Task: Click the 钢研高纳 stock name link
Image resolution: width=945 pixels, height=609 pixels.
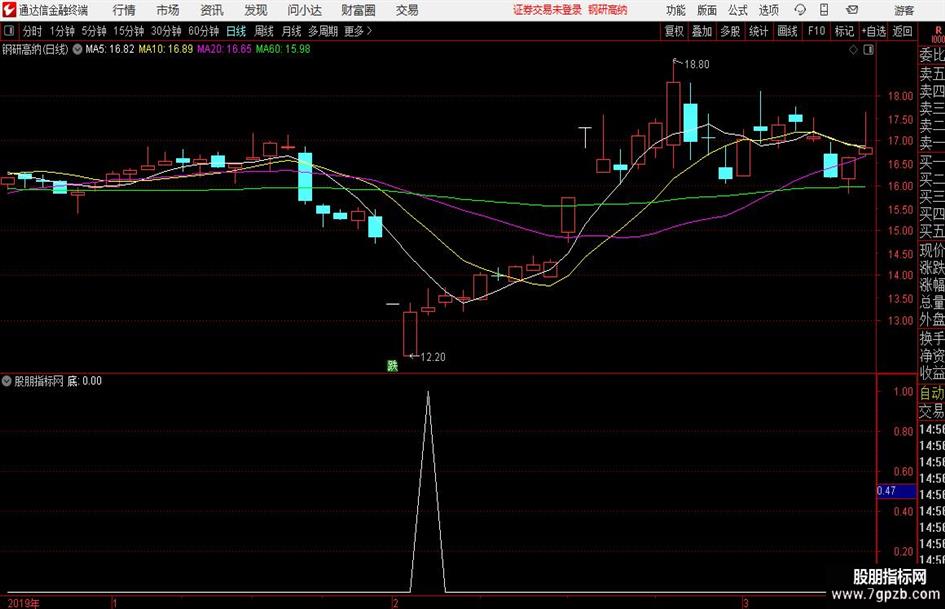Action: pyautogui.click(x=608, y=10)
